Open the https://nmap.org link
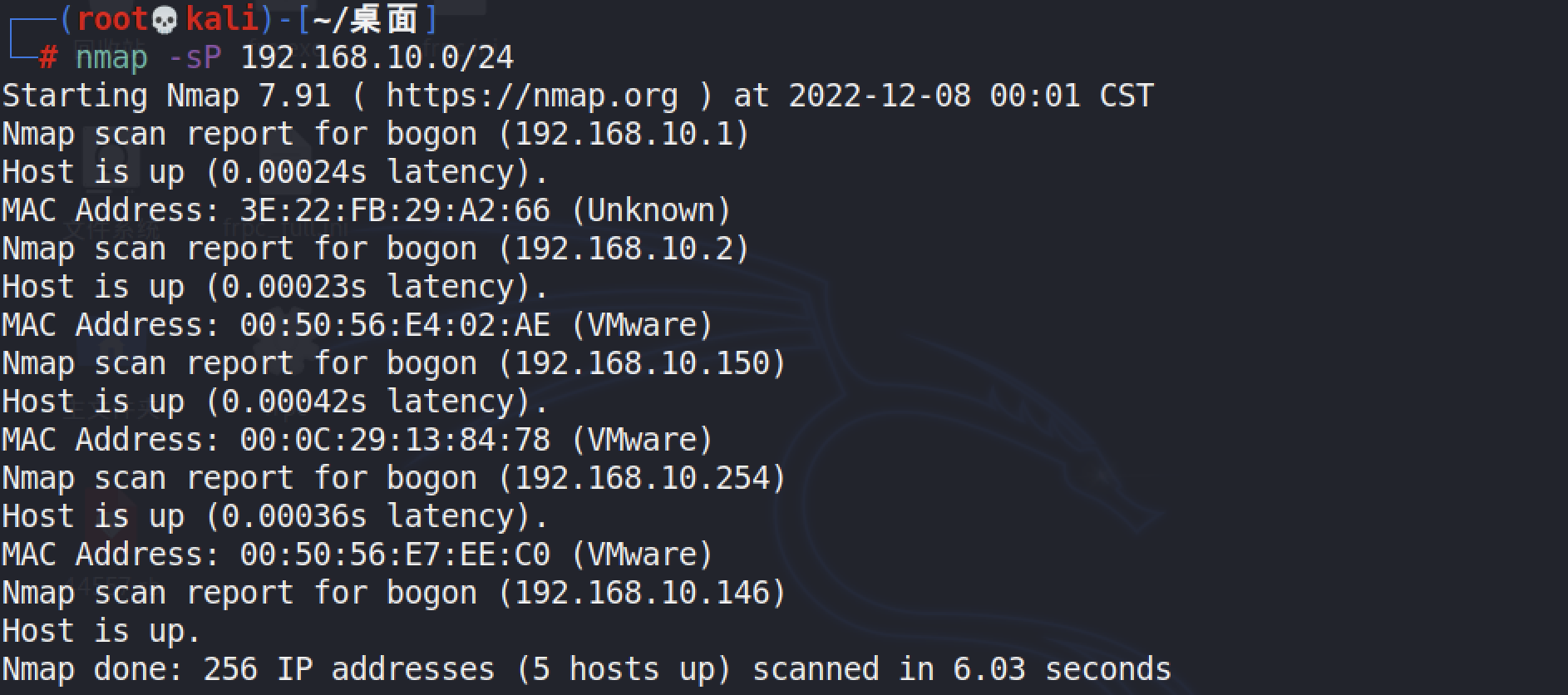1568x695 pixels. (532, 96)
